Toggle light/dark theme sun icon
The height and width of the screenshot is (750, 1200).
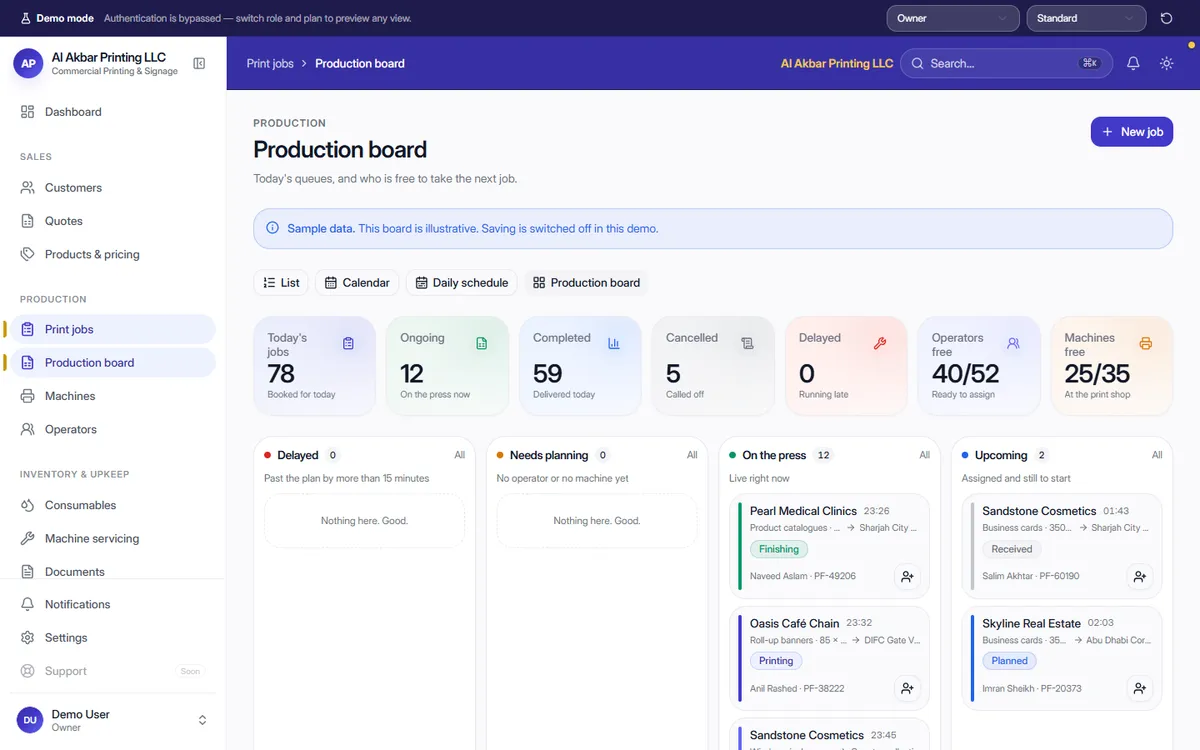click(1166, 63)
